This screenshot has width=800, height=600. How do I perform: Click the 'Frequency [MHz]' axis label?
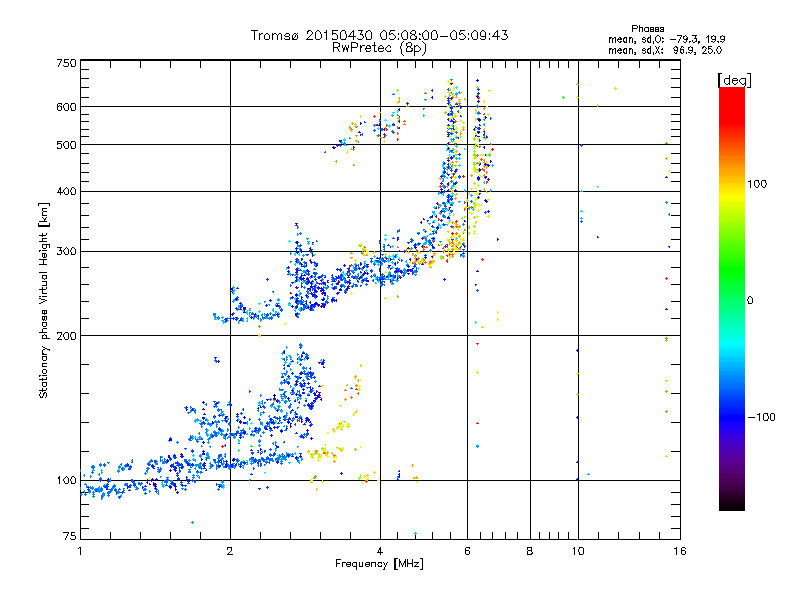coord(379,564)
